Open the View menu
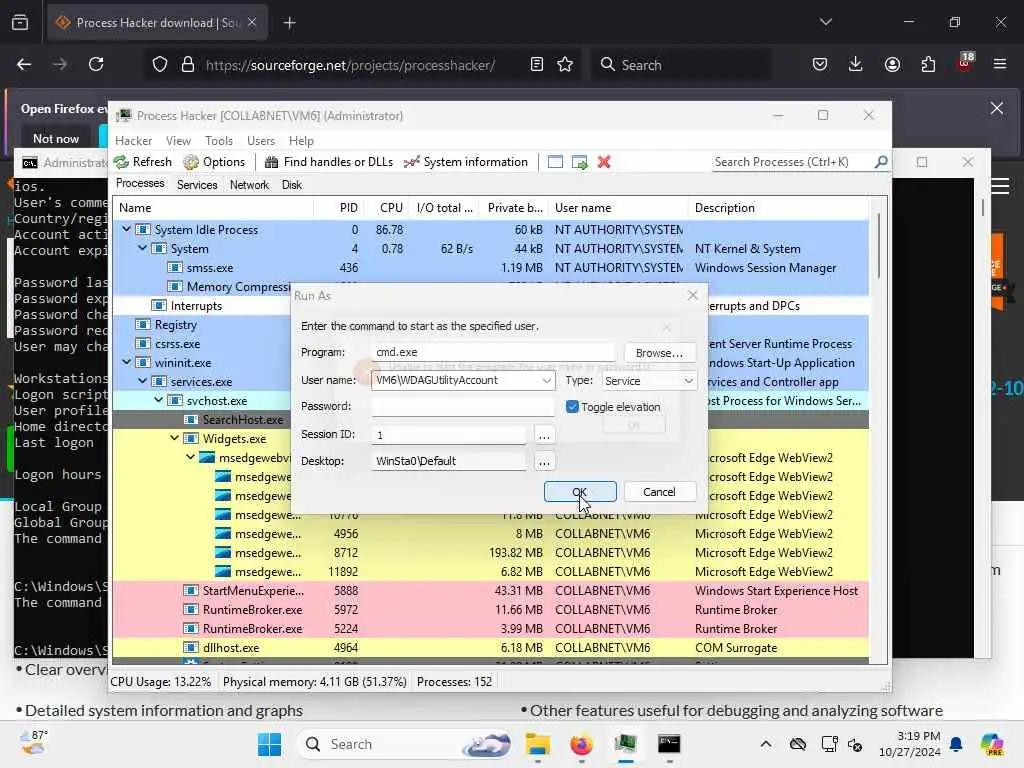The image size is (1024, 768). click(178, 140)
